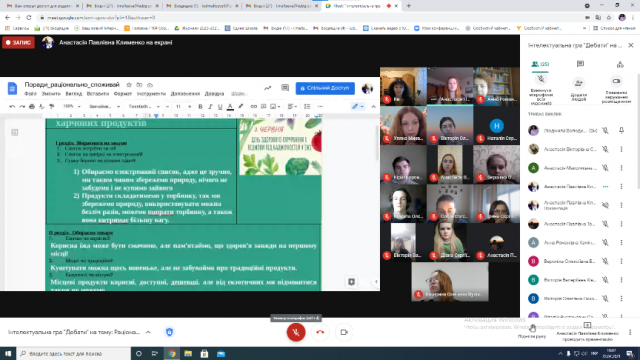Open the Формат menu in Docs
This screenshot has height=360, width=640.
[122, 94]
